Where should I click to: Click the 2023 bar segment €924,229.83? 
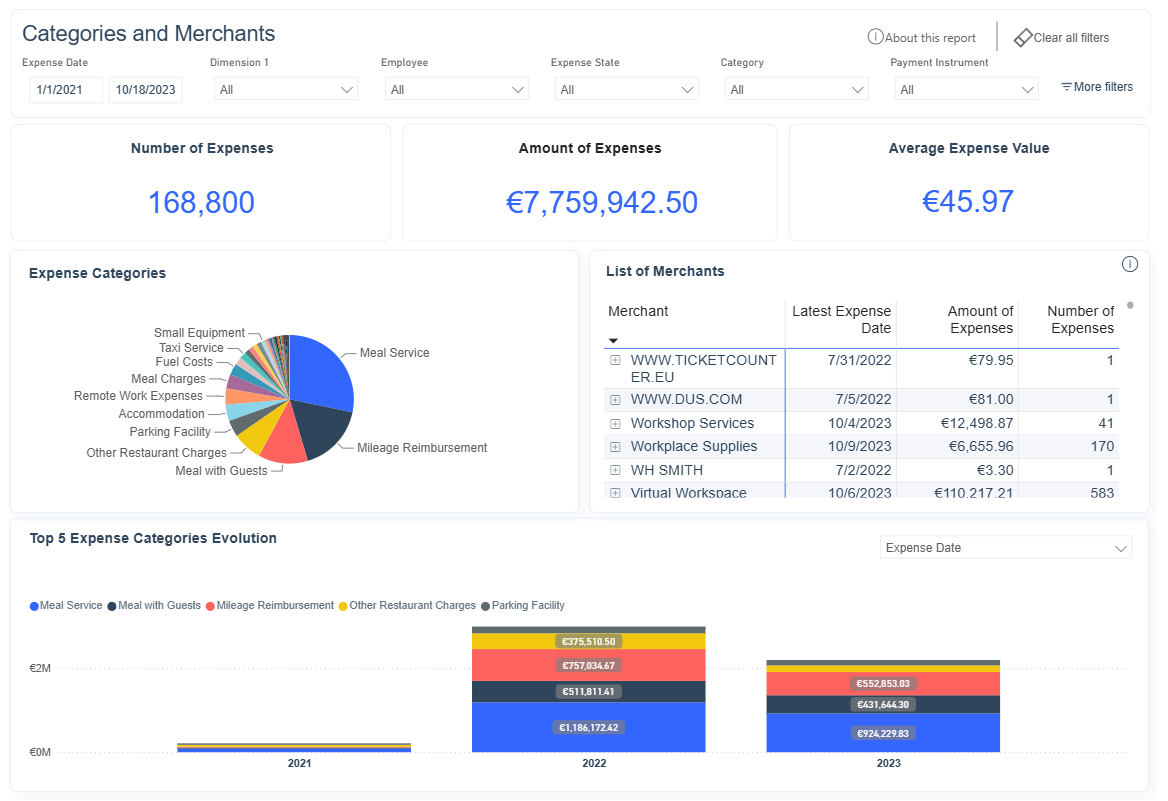pos(883,733)
